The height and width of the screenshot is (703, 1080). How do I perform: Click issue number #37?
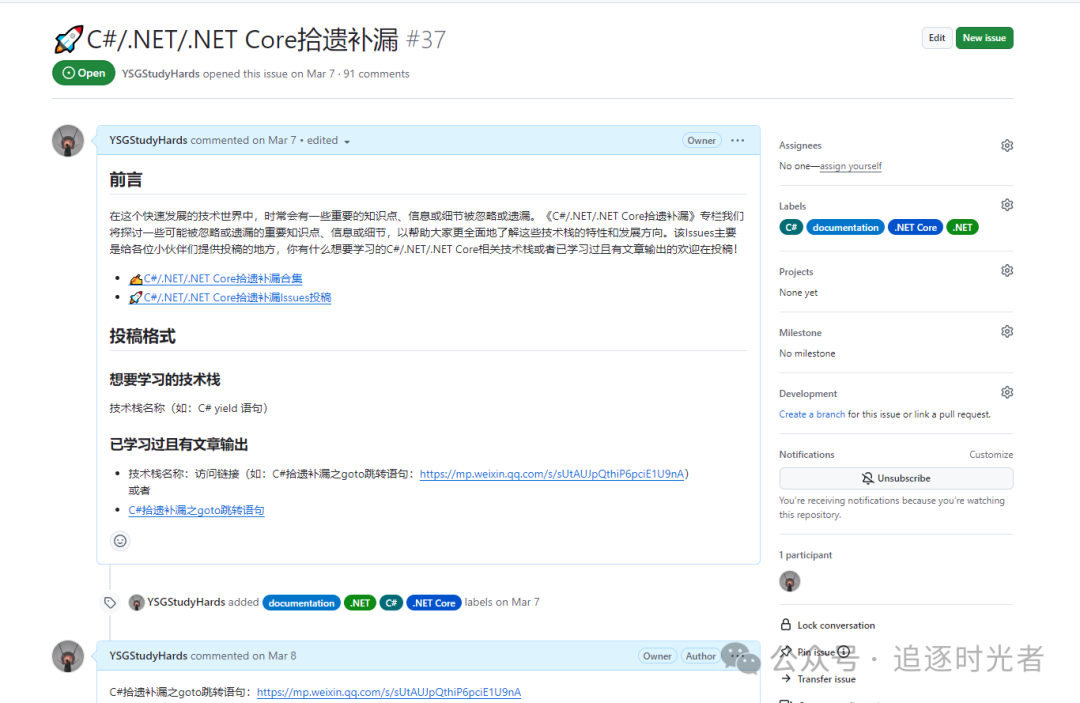point(426,39)
